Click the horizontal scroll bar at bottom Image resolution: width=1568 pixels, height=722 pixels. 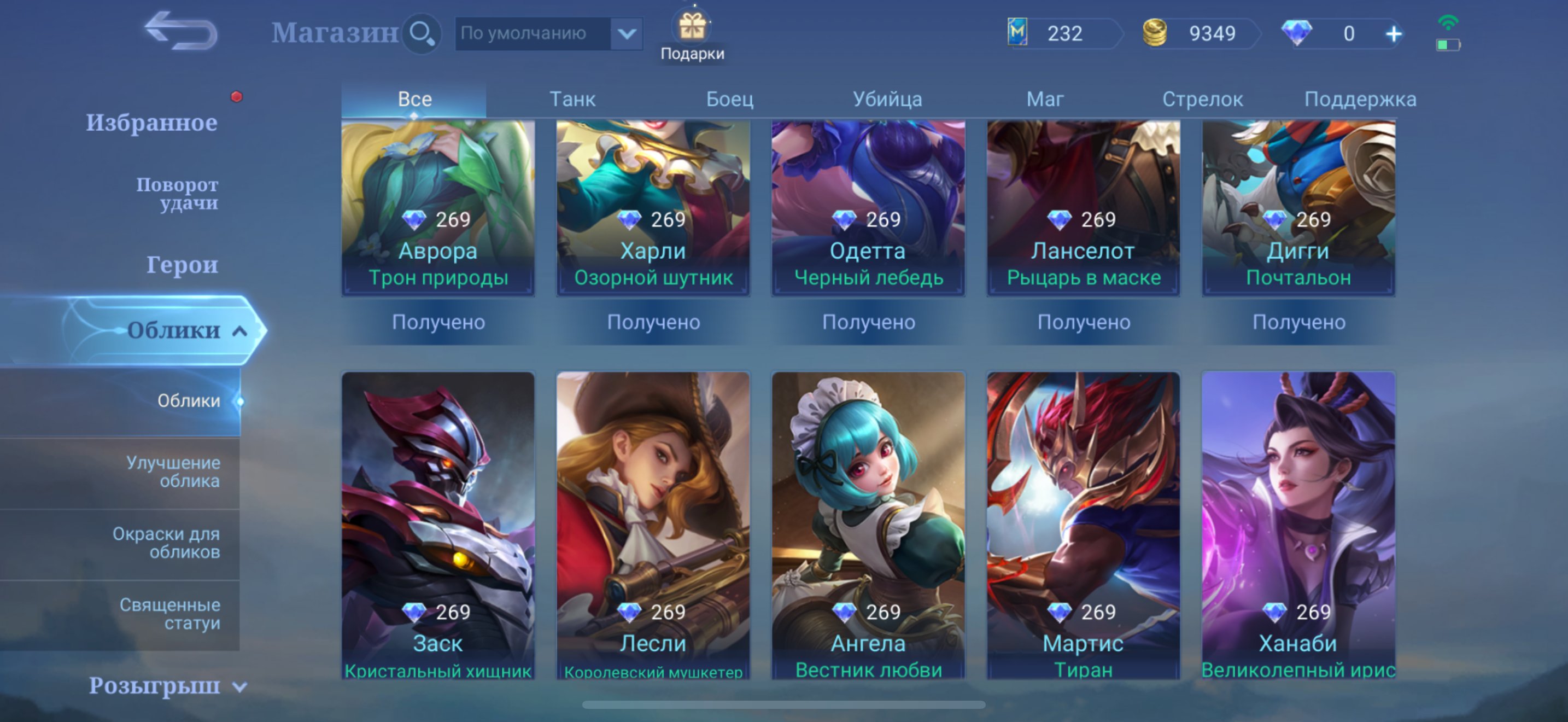784,705
